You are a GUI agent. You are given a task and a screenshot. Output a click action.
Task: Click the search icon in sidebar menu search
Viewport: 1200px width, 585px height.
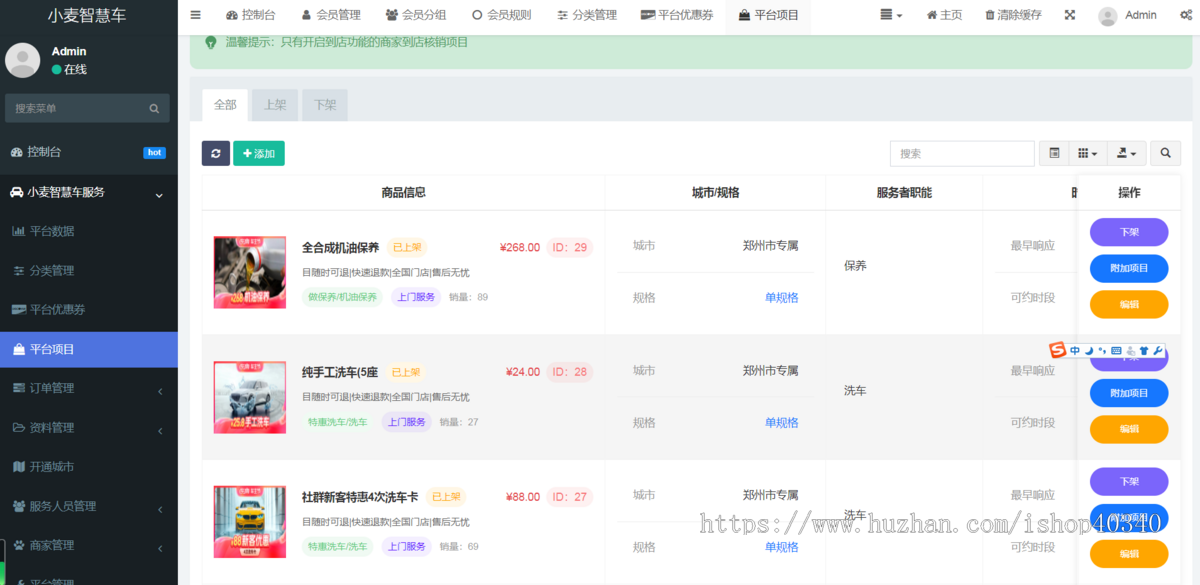[154, 108]
